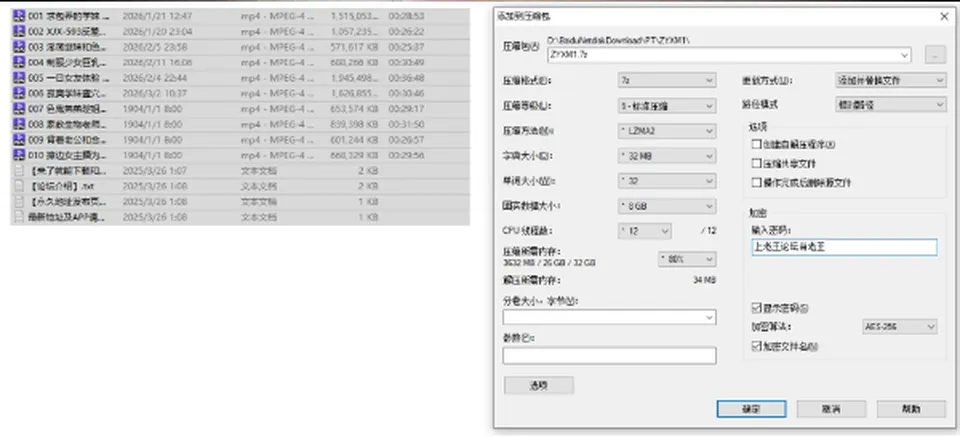The width and height of the screenshot is (960, 437).
Task: Click the 确定 (OK) button
Action: (751, 409)
